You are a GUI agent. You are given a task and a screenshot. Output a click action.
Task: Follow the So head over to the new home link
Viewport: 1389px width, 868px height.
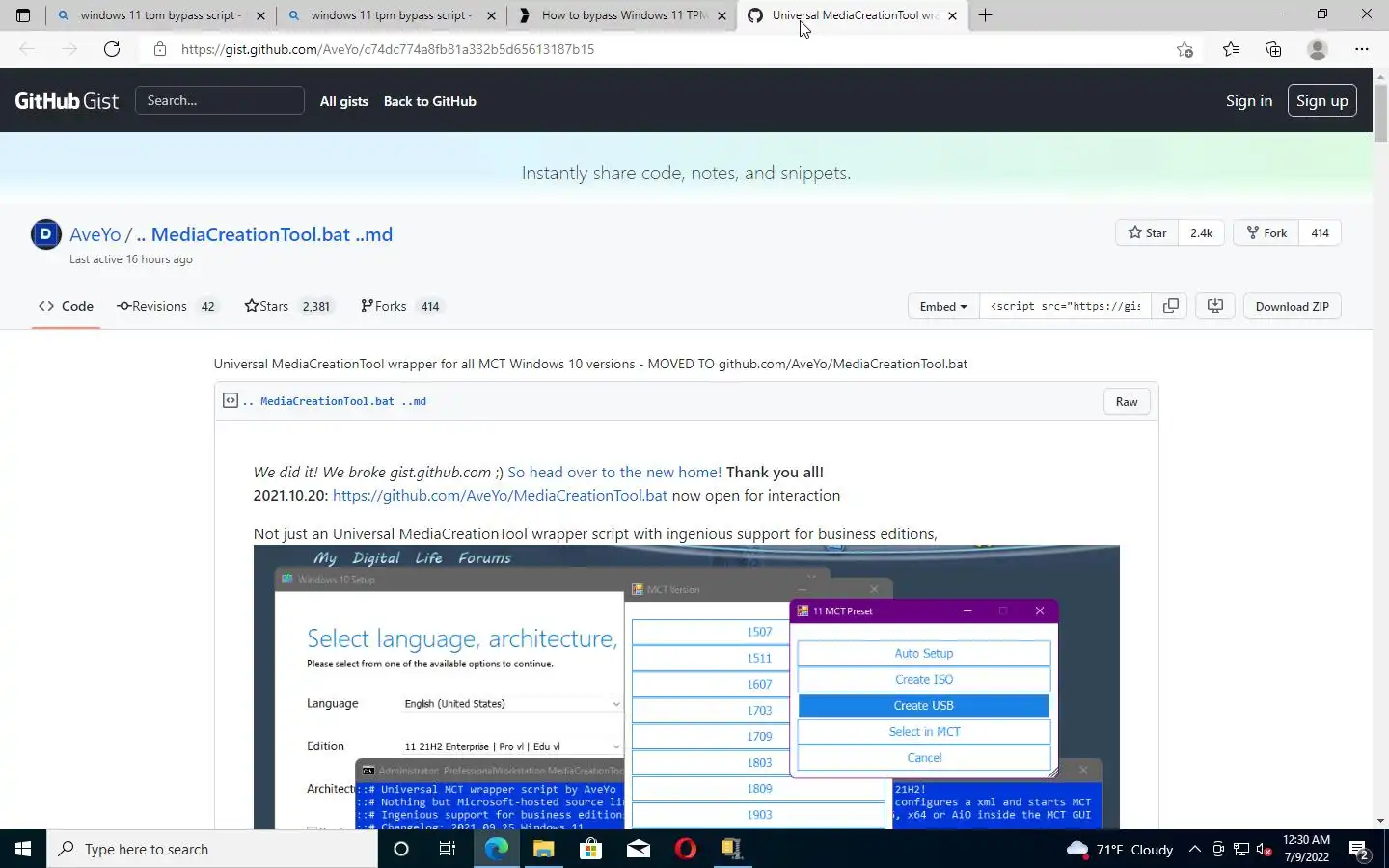coord(614,472)
